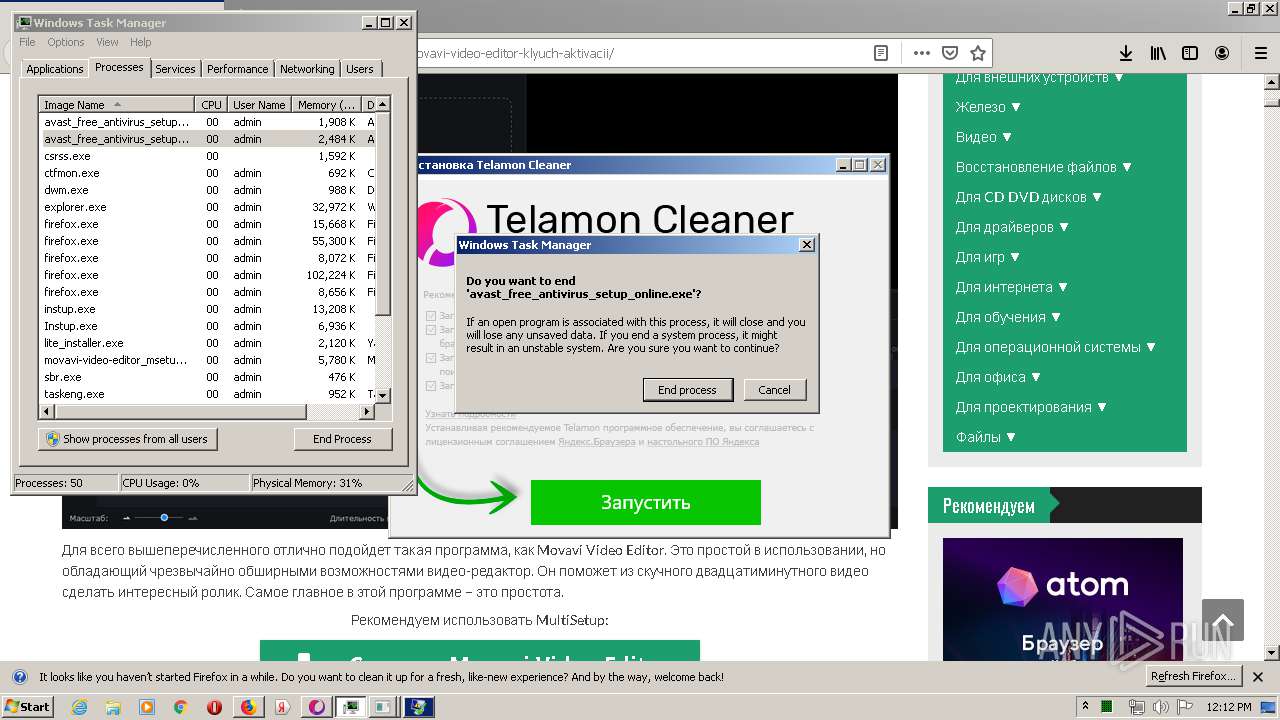Open Task Manager File menu

tap(27, 42)
